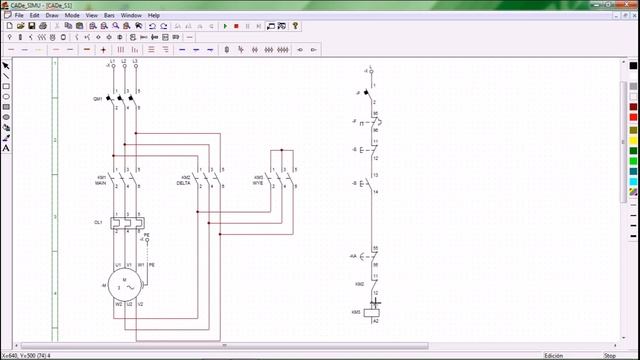
Task: Pick the bright red color swatch
Action: [x=633, y=118]
